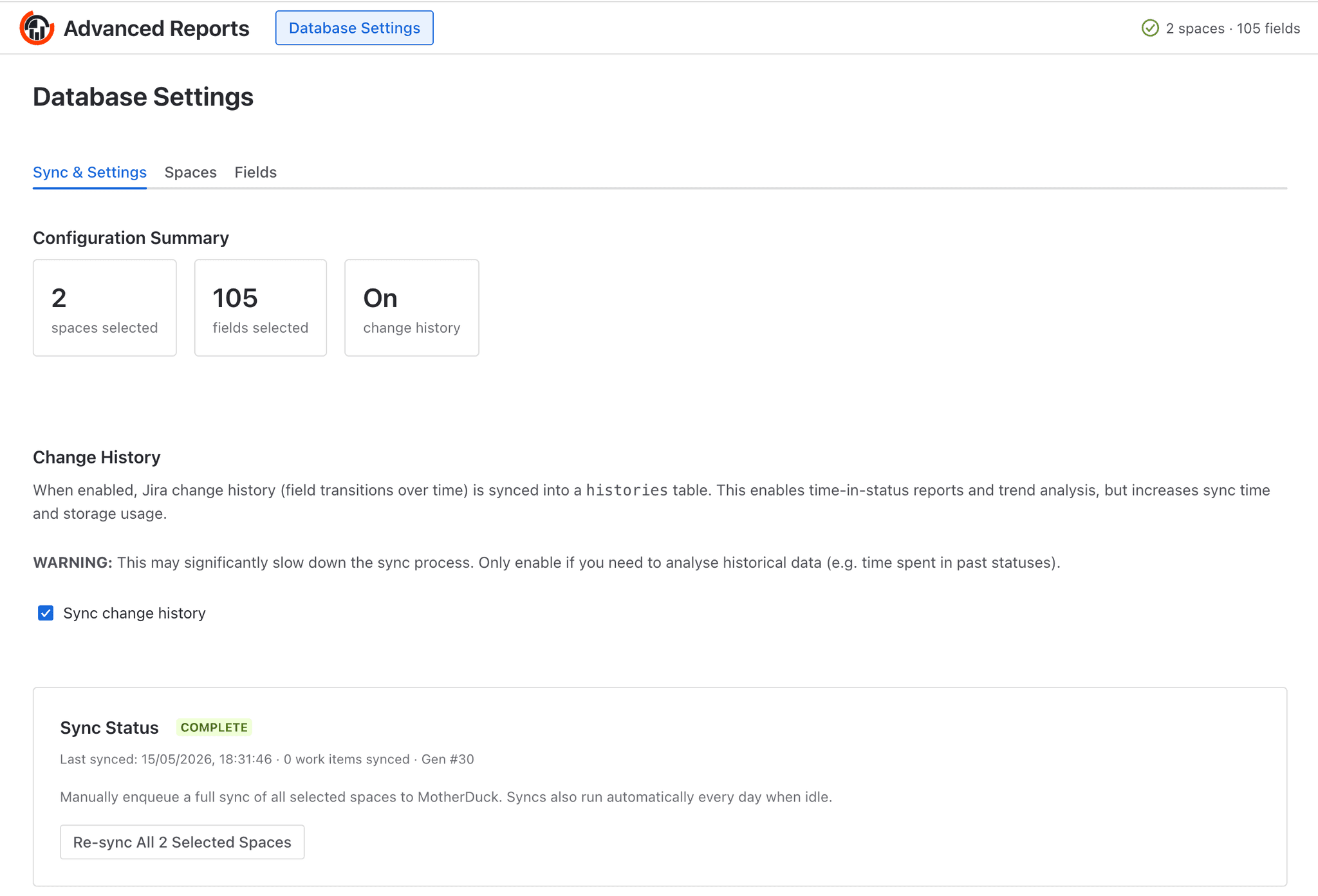Click the green checkmark status icon
The width and height of the screenshot is (1318, 896).
click(x=1150, y=28)
